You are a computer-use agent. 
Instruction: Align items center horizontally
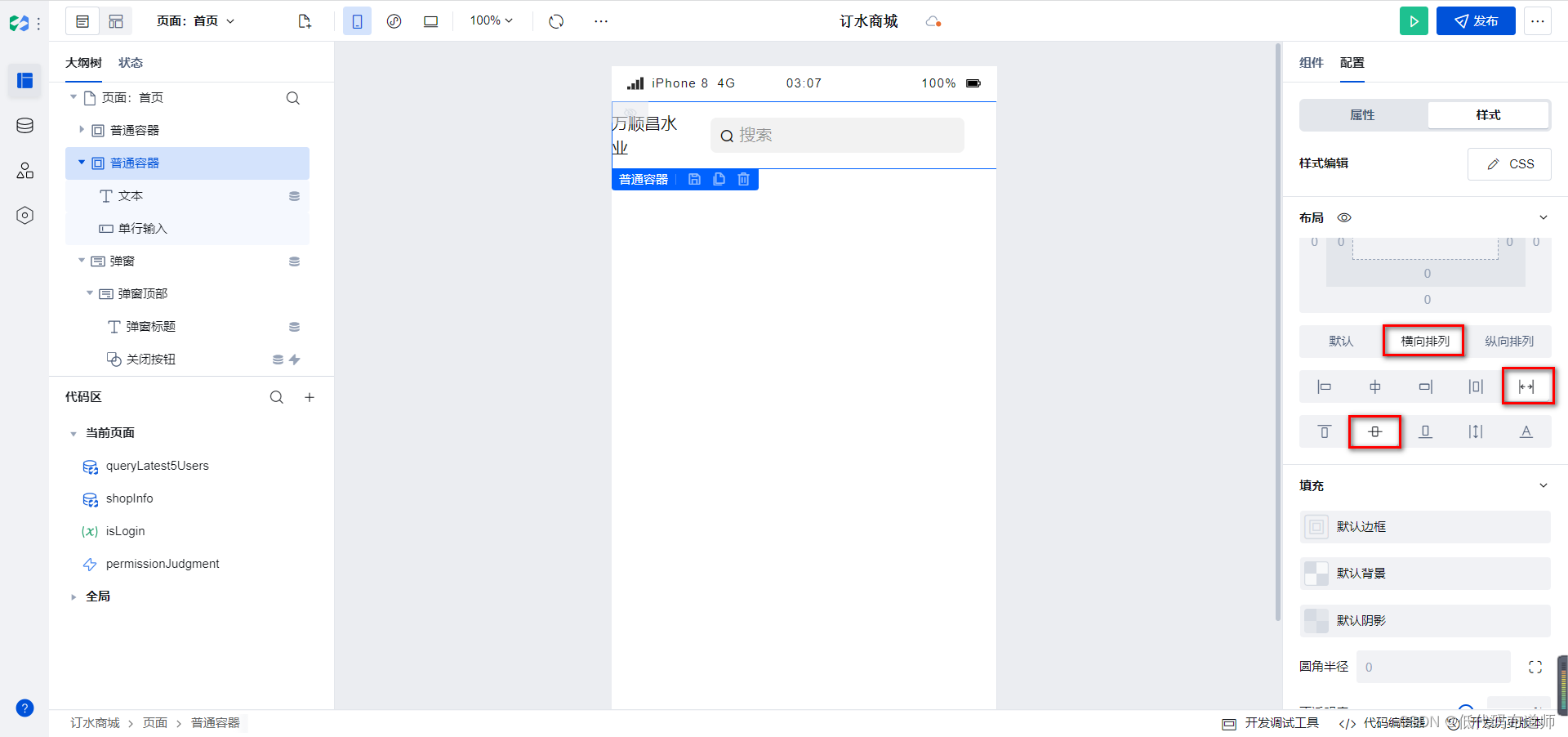coord(1375,386)
